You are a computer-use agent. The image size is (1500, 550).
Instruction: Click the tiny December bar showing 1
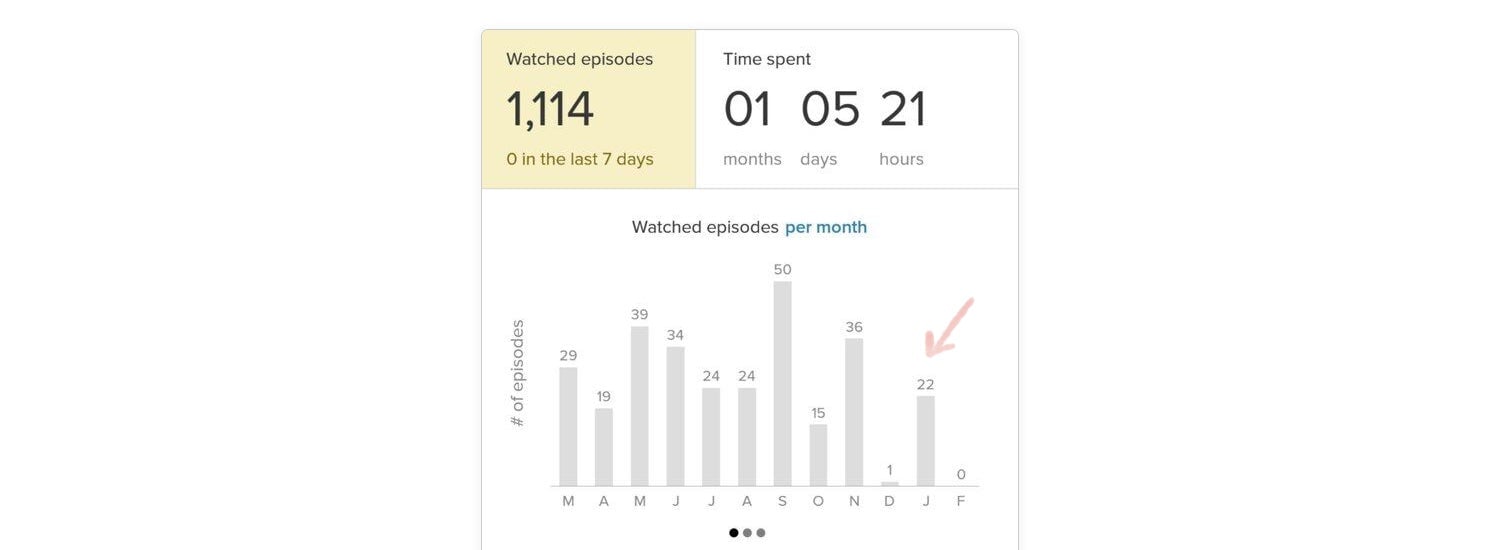pyautogui.click(x=890, y=484)
